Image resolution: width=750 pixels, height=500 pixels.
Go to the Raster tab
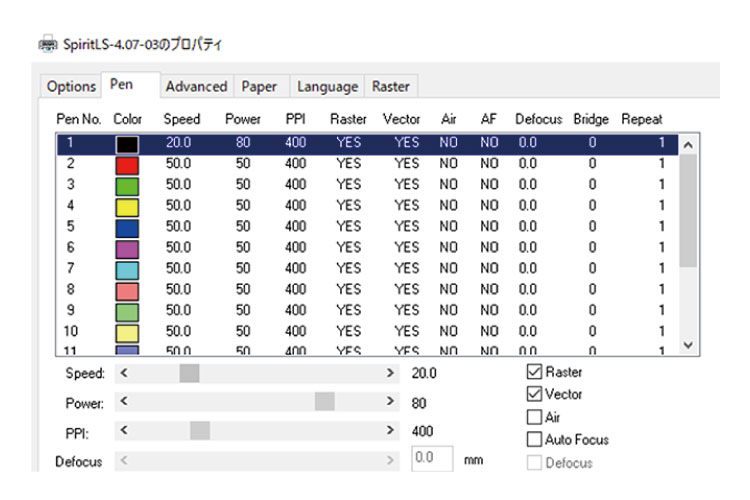point(390,87)
